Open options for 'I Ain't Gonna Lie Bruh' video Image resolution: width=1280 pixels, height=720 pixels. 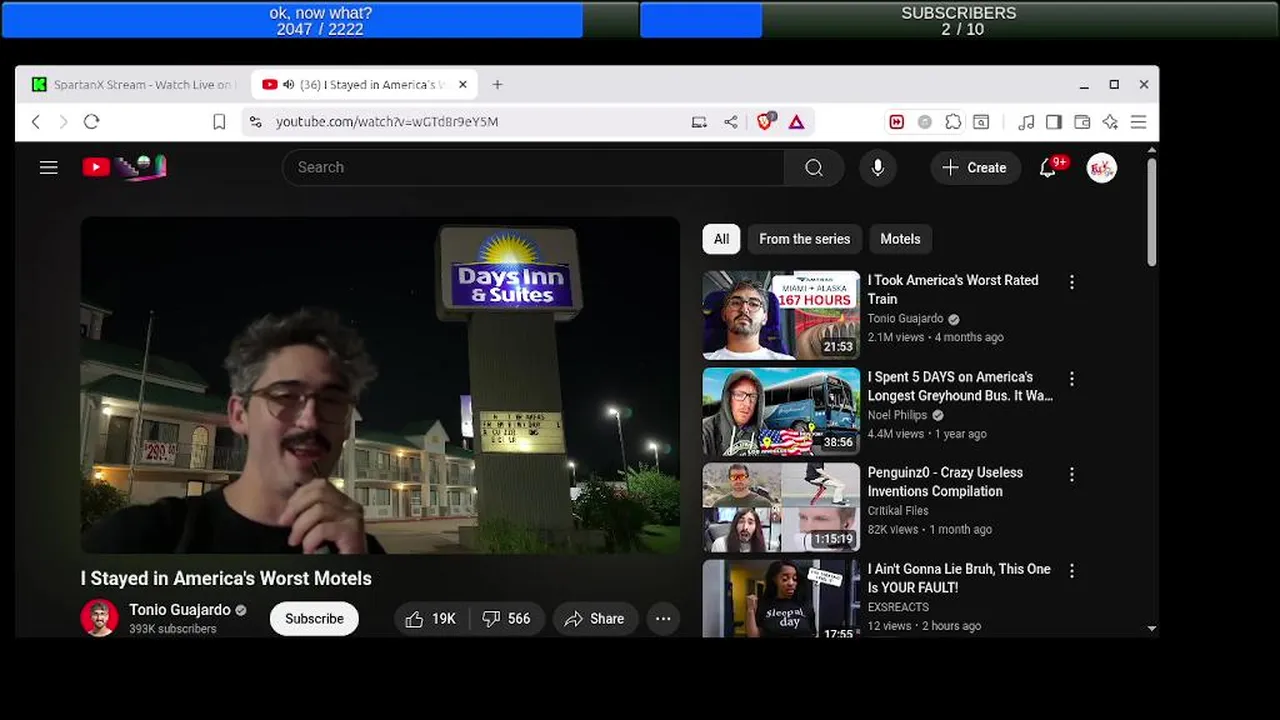coord(1072,571)
